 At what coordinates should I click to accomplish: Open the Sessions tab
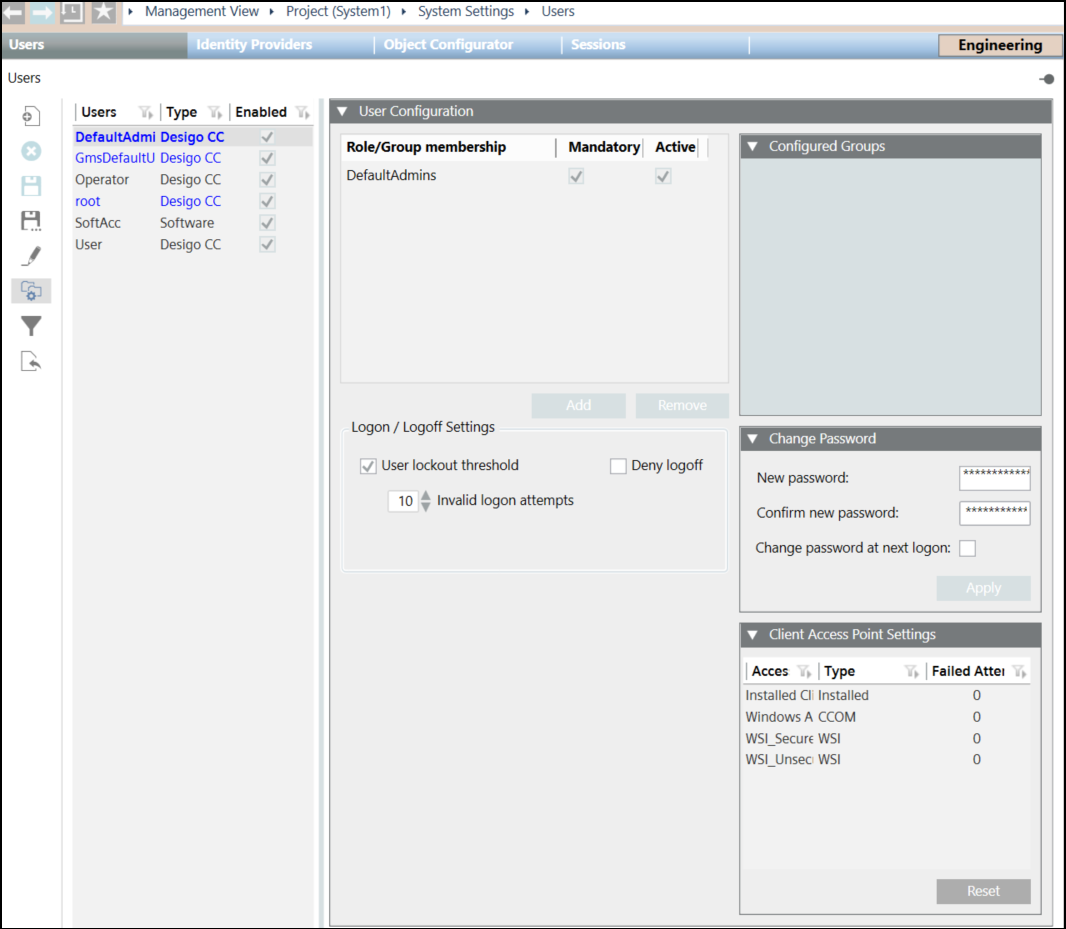coord(598,45)
